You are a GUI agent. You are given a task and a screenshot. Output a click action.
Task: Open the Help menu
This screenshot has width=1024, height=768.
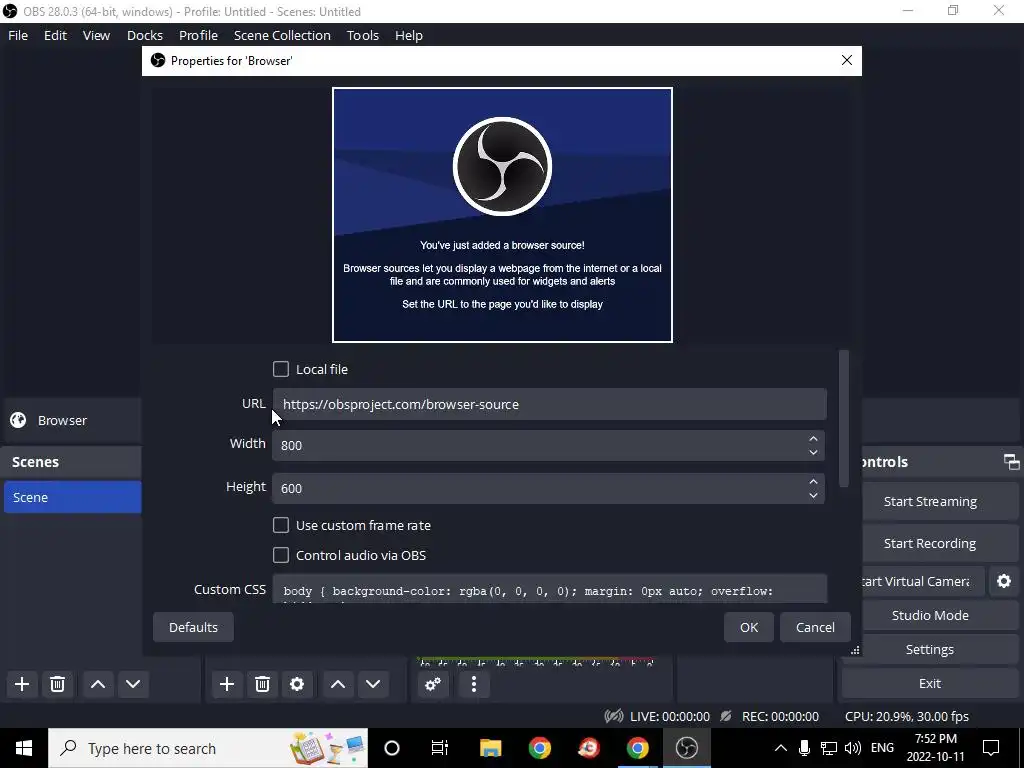tap(409, 35)
